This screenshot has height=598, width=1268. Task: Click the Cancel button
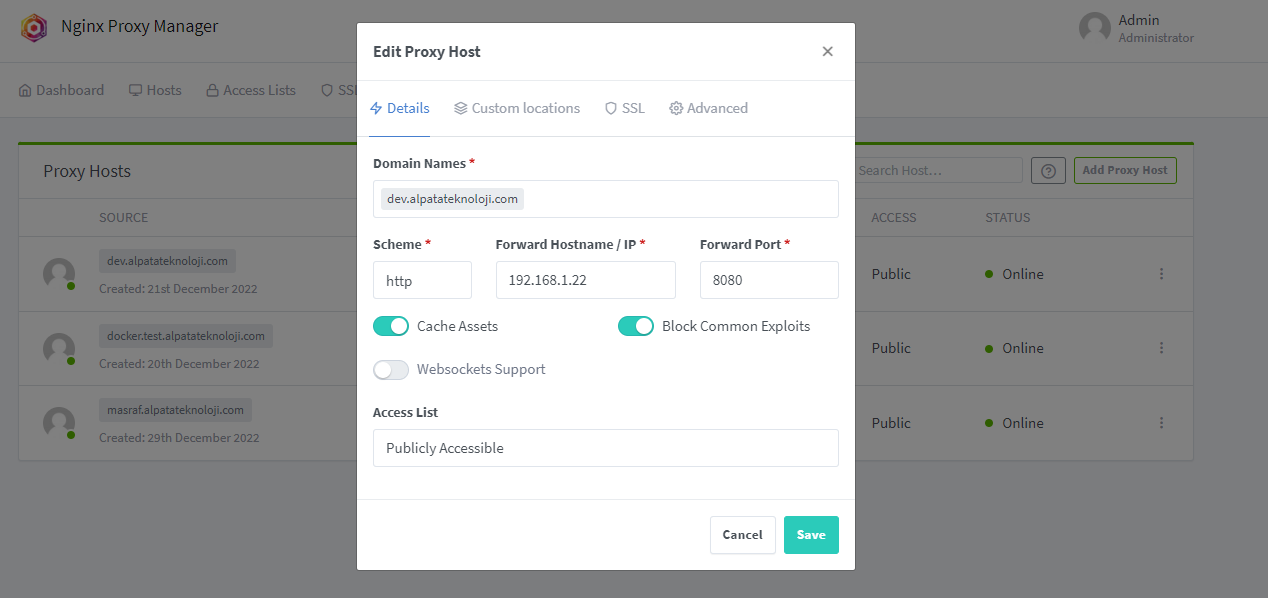tap(742, 535)
